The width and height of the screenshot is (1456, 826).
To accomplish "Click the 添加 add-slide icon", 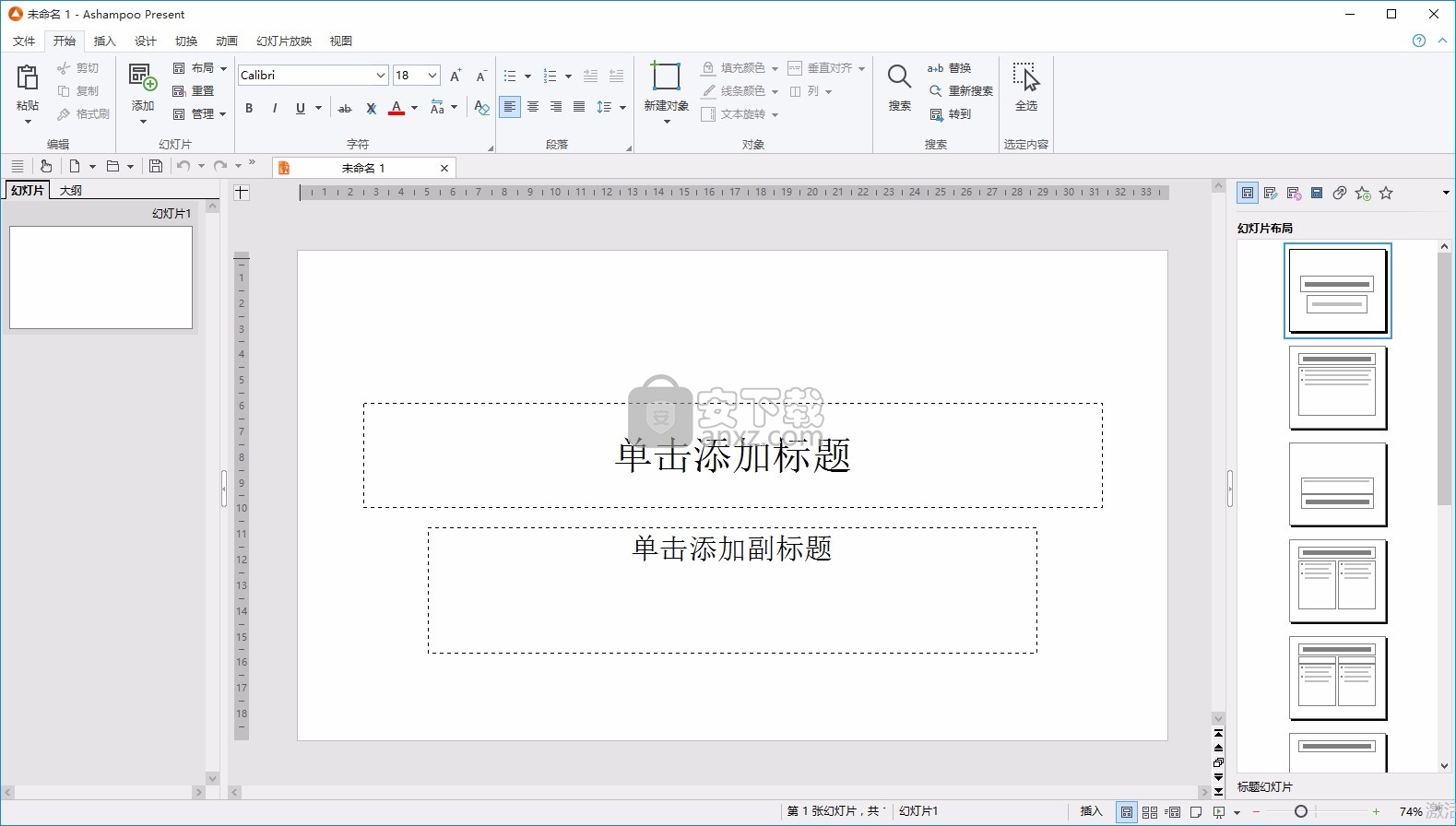I will 143,77.
